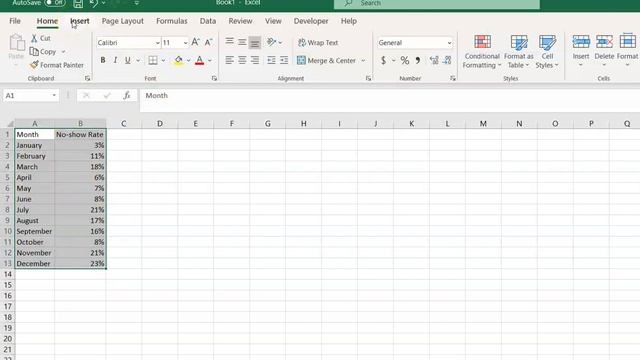The width and height of the screenshot is (640, 360).
Task: Open the Developer tab
Action: pyautogui.click(x=311, y=21)
